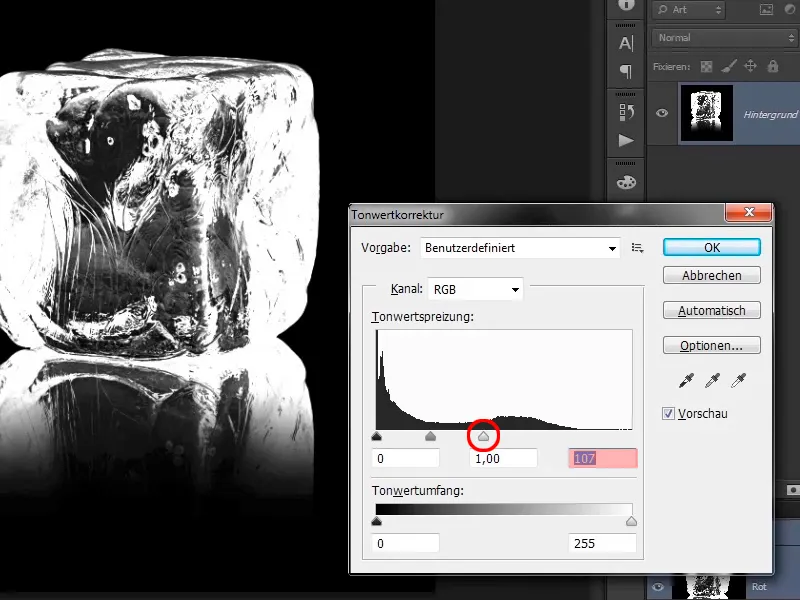Click the Hintergrund layer name
This screenshot has height=600, width=800.
point(770,115)
